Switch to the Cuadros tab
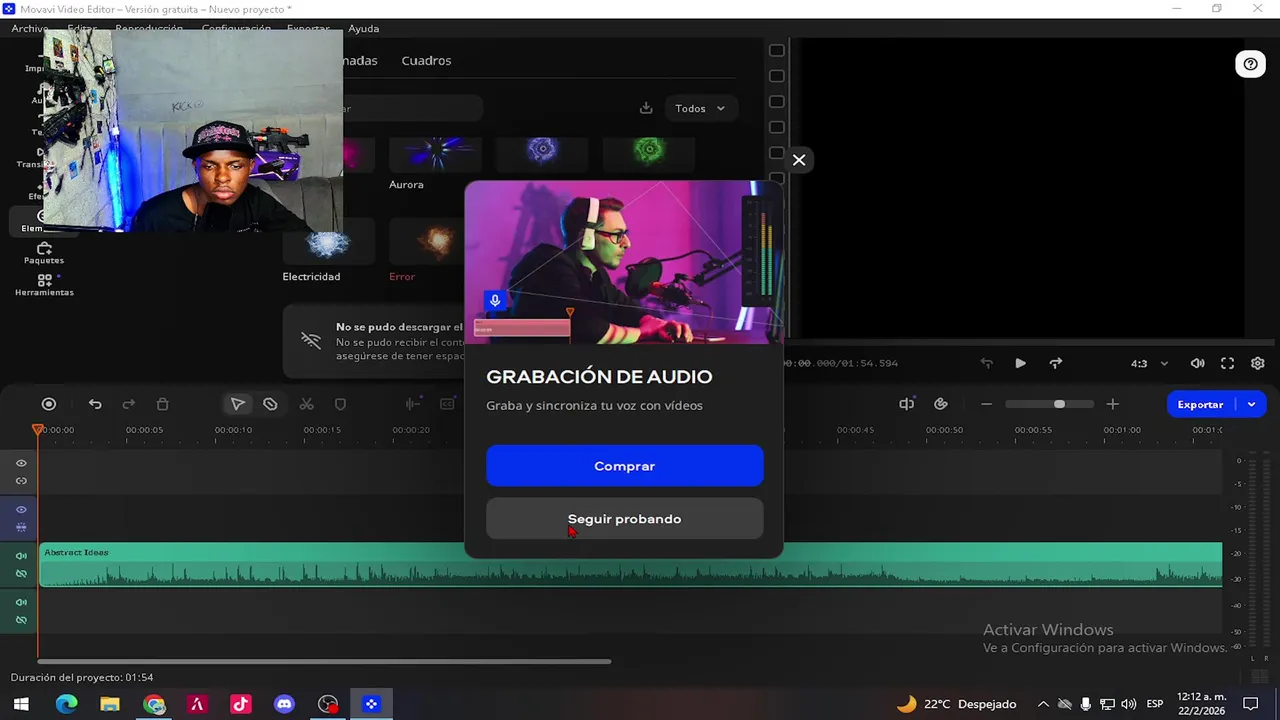Screen dimensions: 1280x720 point(426,60)
